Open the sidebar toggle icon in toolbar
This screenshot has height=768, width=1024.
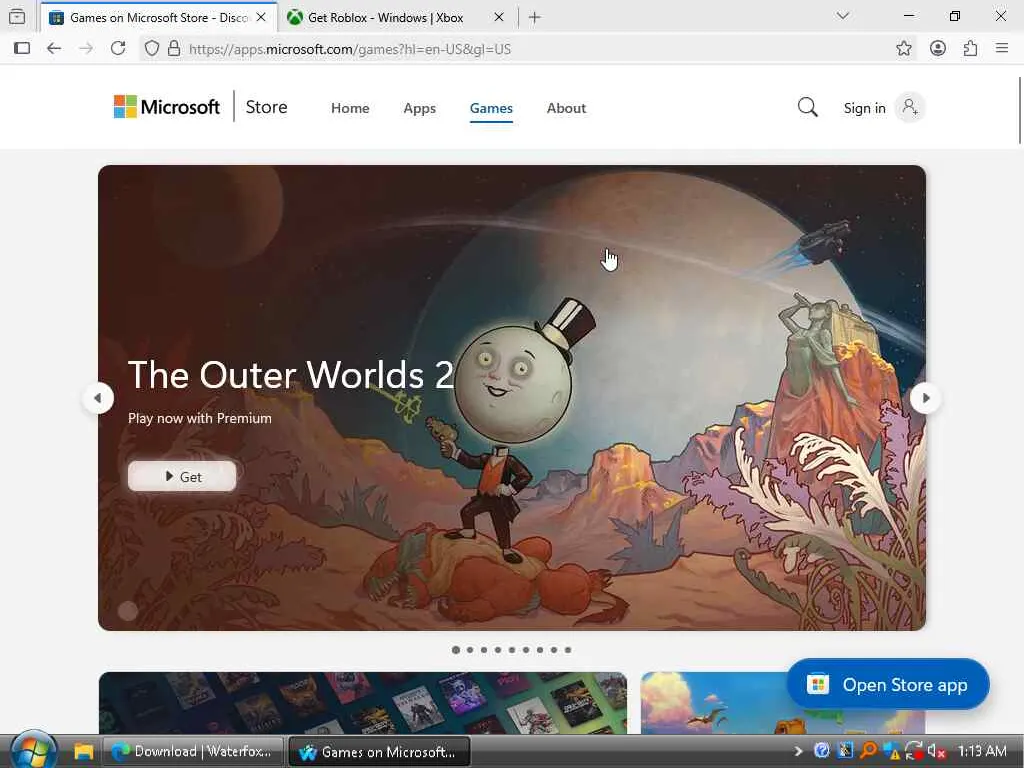tap(22, 48)
